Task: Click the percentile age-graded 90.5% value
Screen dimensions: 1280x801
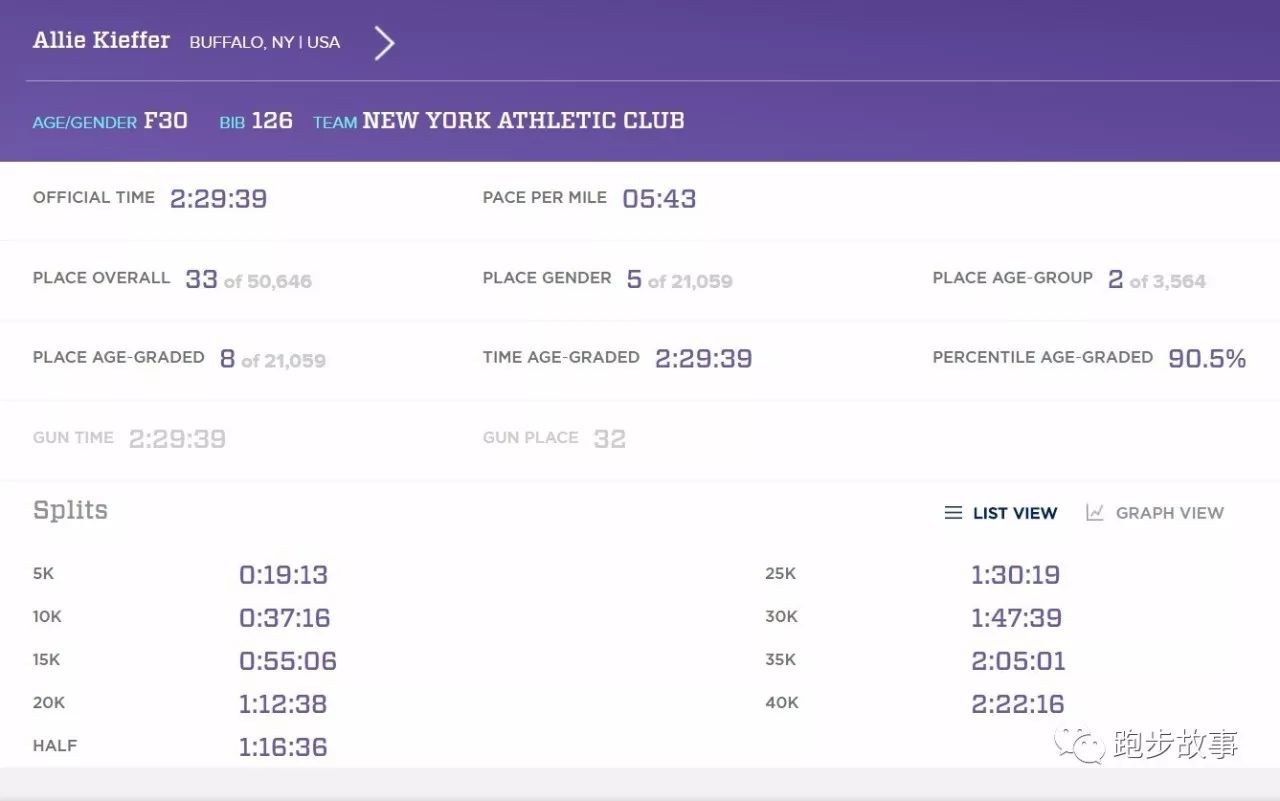Action: pos(1207,358)
